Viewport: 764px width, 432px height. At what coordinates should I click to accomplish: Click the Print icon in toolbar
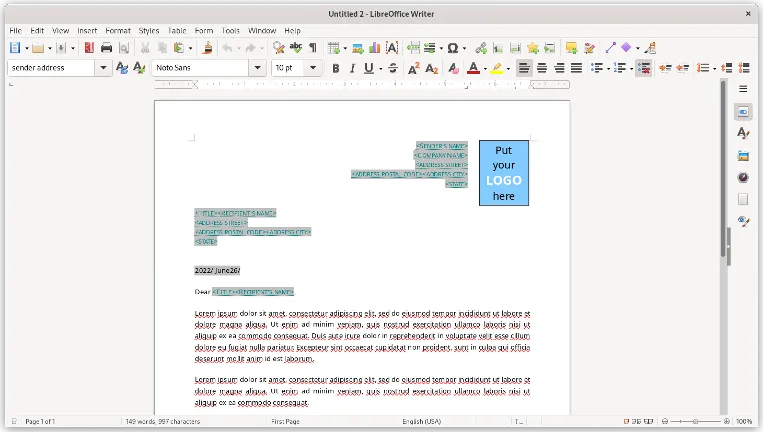[x=106, y=48]
